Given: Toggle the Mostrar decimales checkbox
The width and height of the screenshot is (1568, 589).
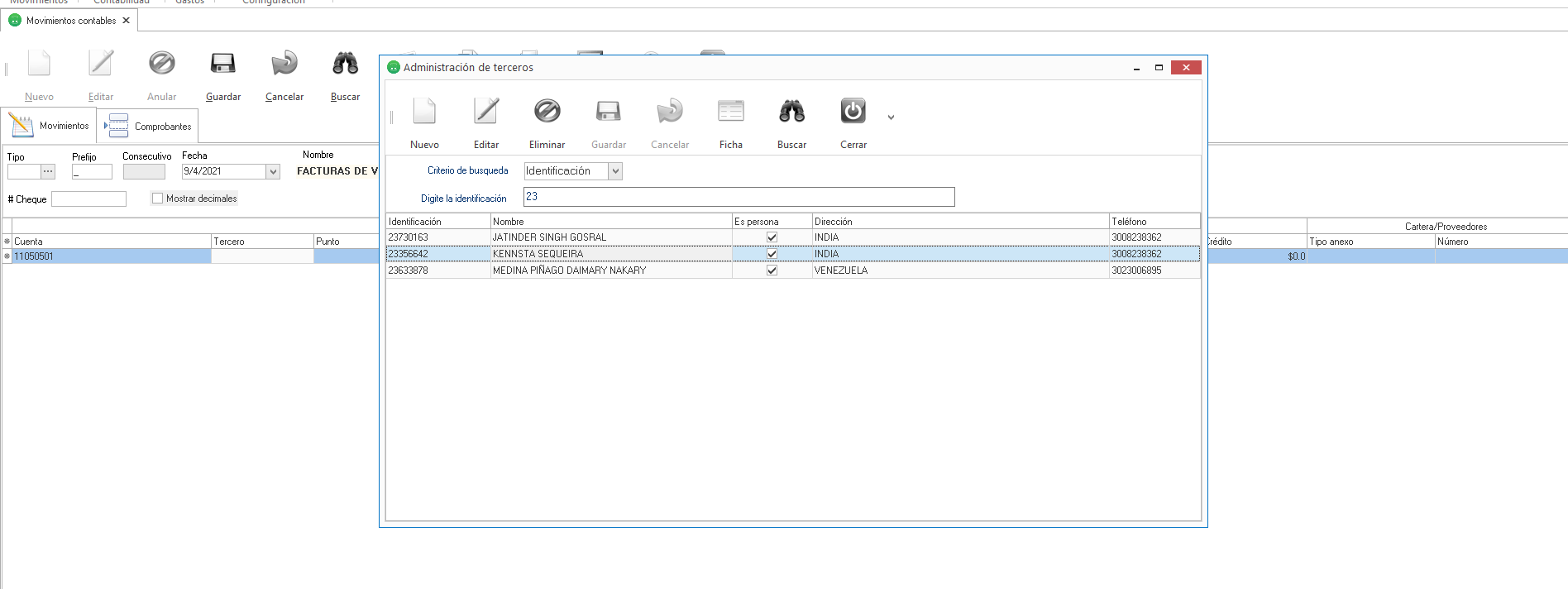Looking at the screenshot, I should pyautogui.click(x=157, y=199).
